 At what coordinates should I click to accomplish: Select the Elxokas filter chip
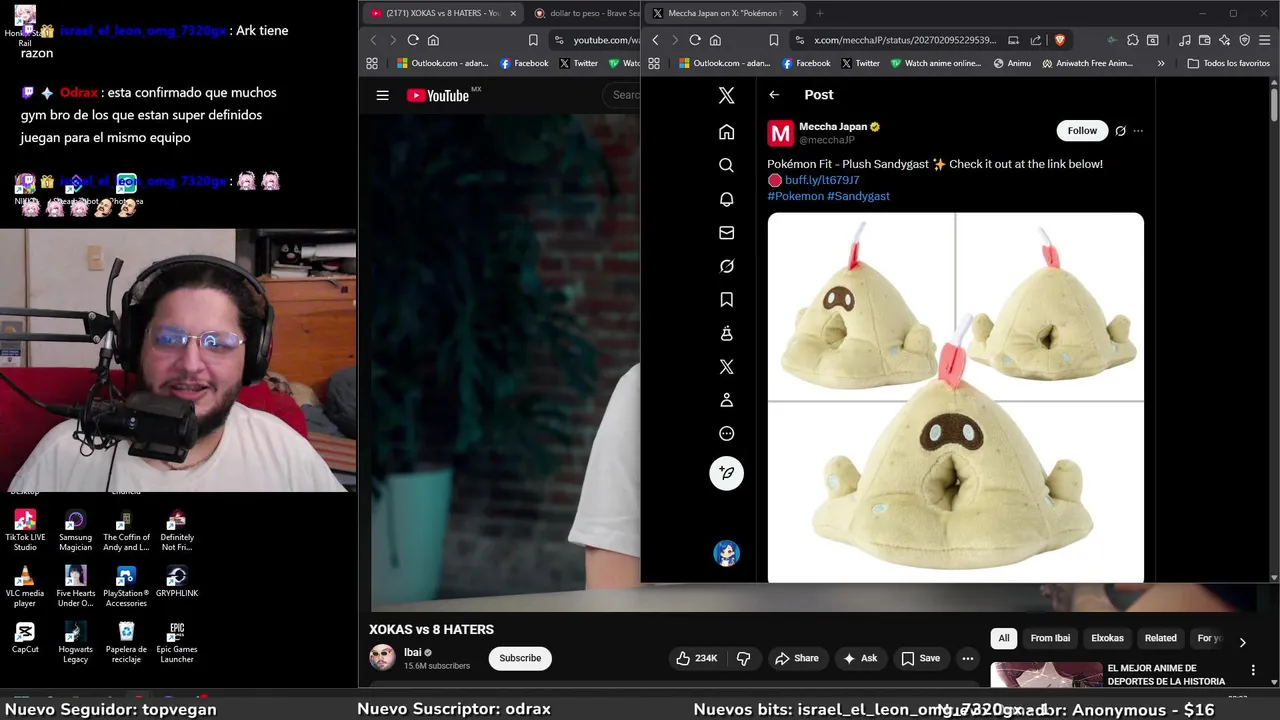coord(1107,638)
